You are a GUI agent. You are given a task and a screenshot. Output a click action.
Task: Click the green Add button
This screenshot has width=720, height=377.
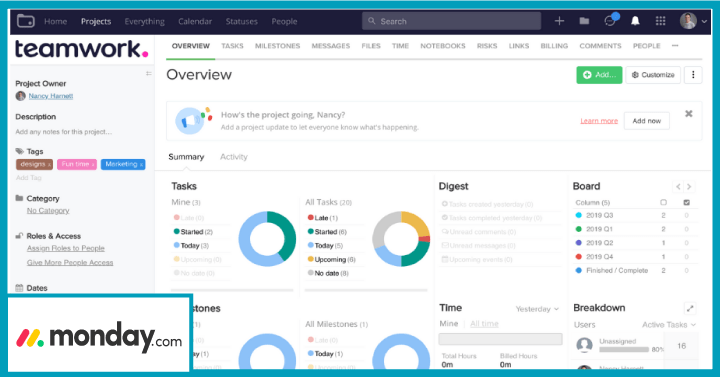pos(599,75)
